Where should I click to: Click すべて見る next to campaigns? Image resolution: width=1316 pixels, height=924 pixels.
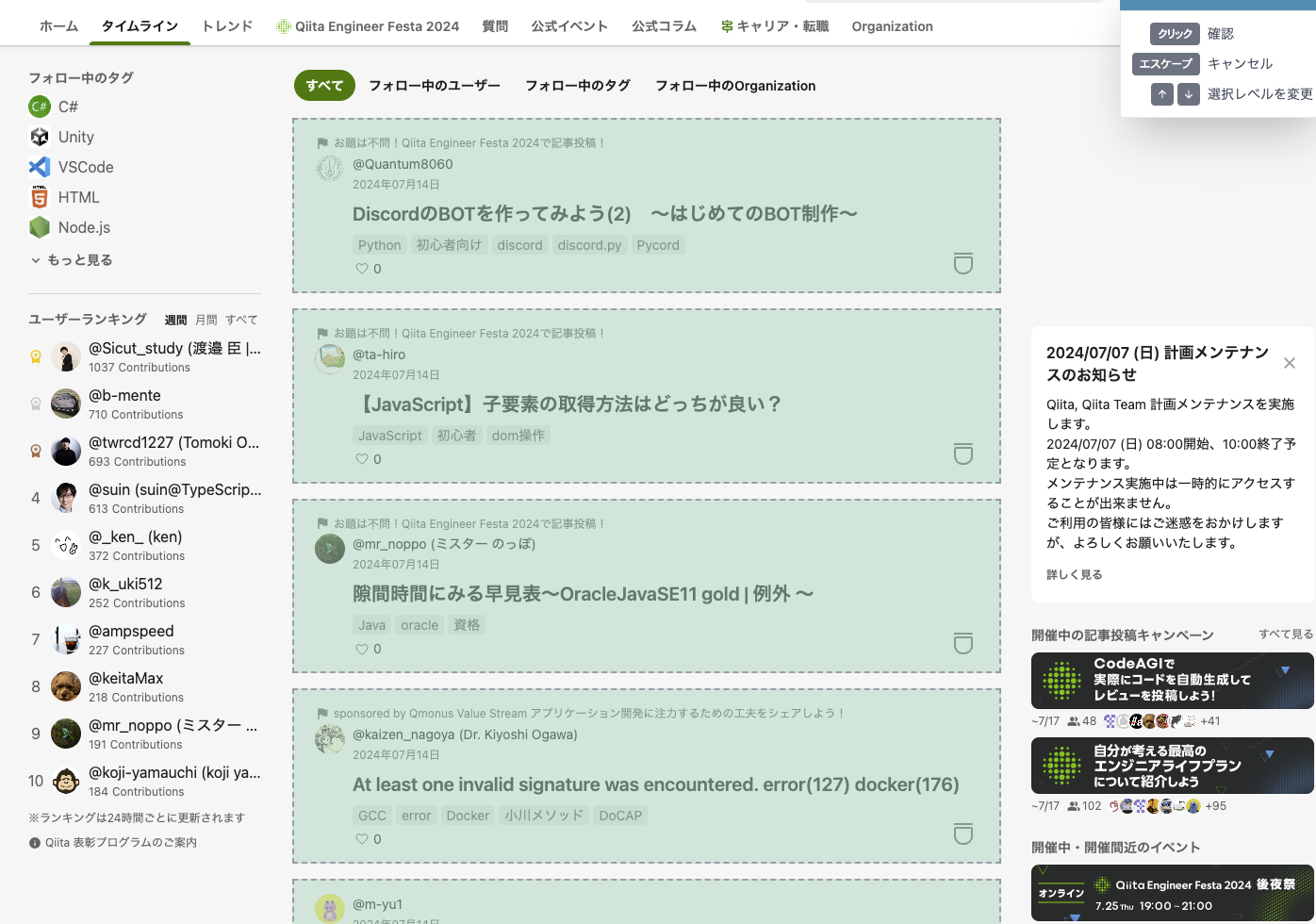(1286, 635)
